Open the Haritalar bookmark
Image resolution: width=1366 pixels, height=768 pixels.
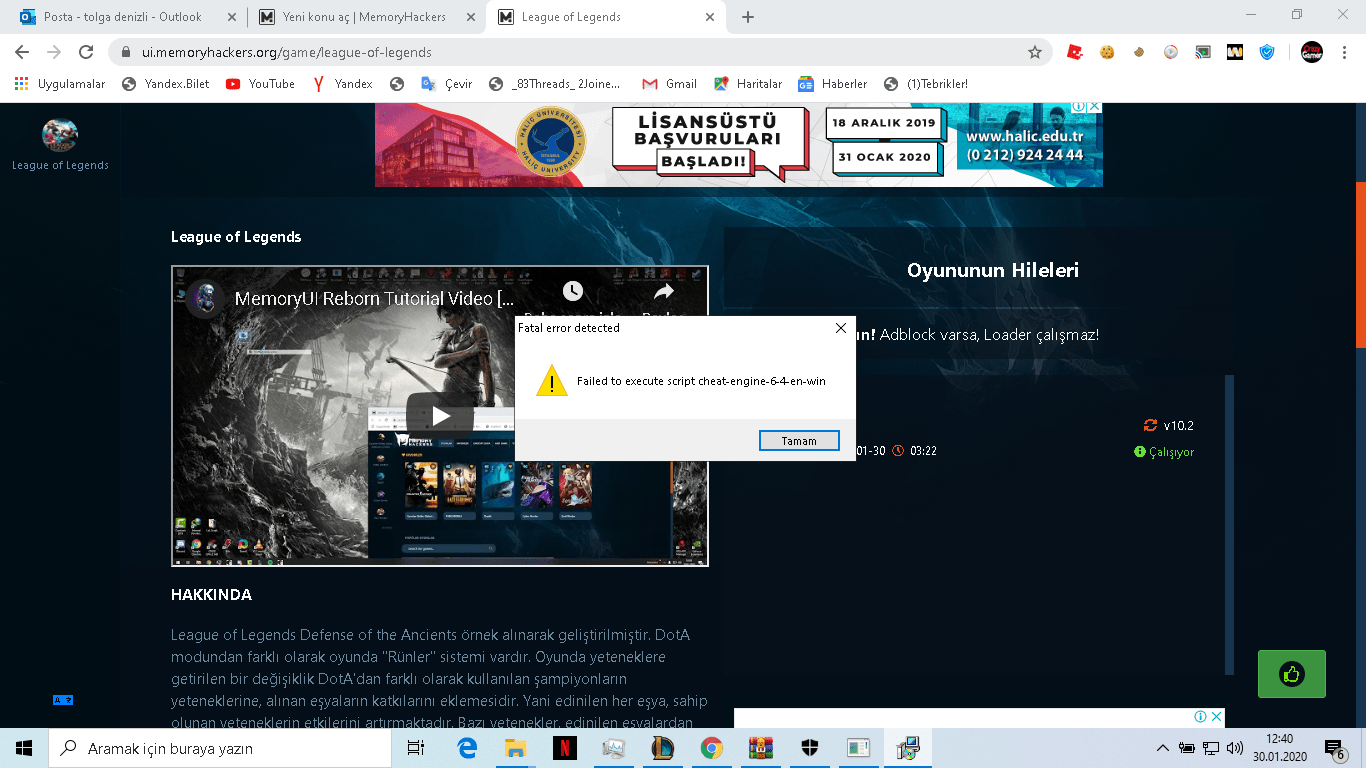pos(748,84)
